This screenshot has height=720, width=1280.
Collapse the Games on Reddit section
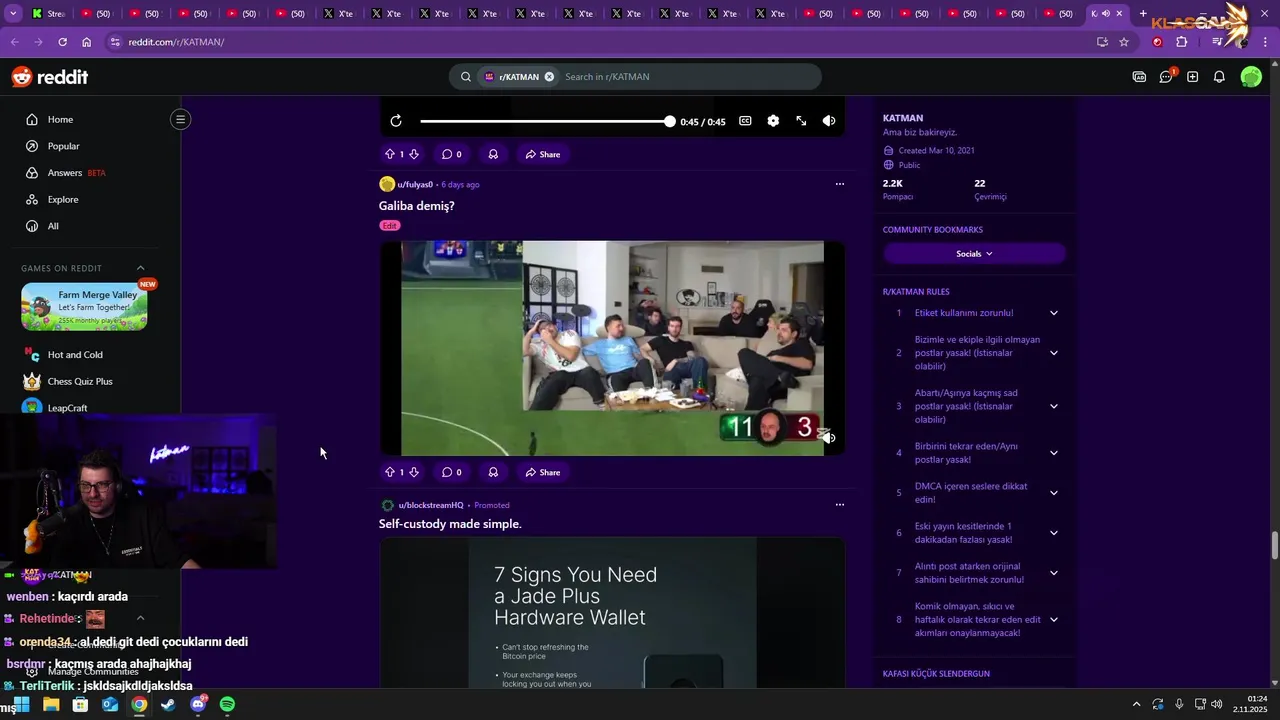(140, 268)
